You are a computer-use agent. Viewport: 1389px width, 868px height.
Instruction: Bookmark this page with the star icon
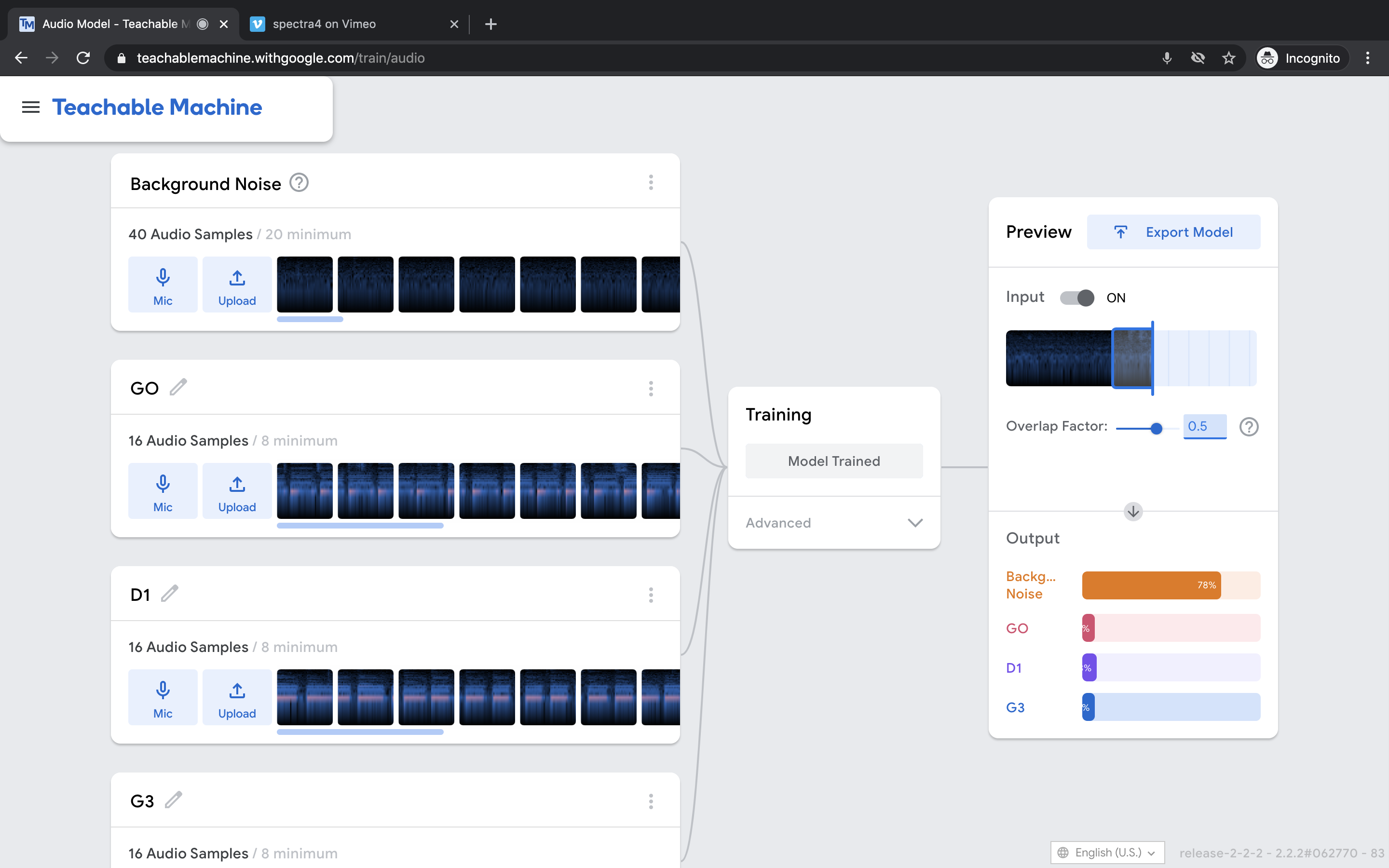[1228, 58]
